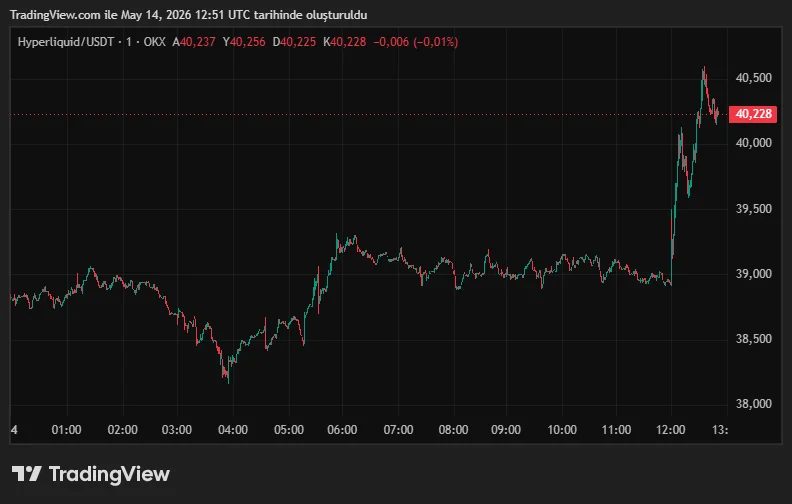Click the 39,500 price axis label
792x504 pixels.
click(754, 209)
